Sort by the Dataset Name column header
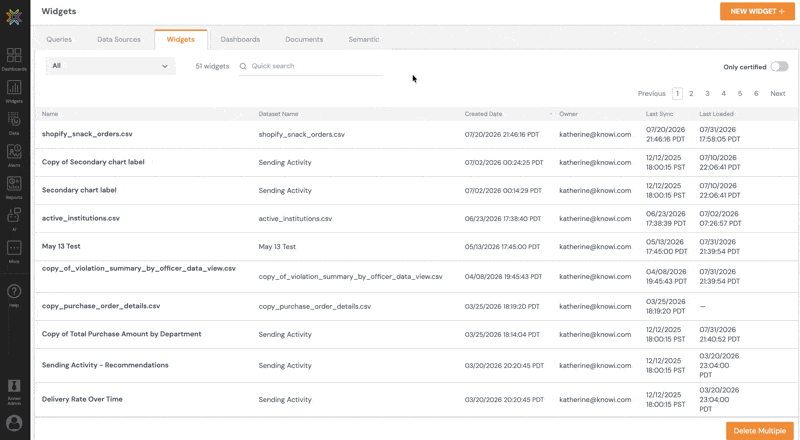The image size is (800, 440). 279,114
